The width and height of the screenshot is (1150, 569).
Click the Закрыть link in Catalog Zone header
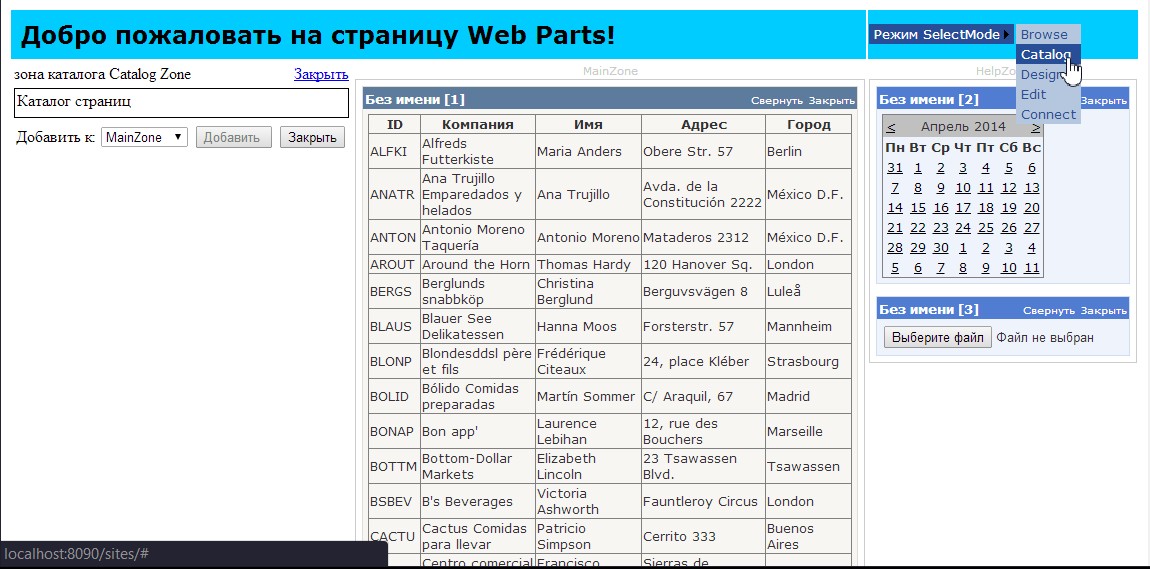pos(321,74)
